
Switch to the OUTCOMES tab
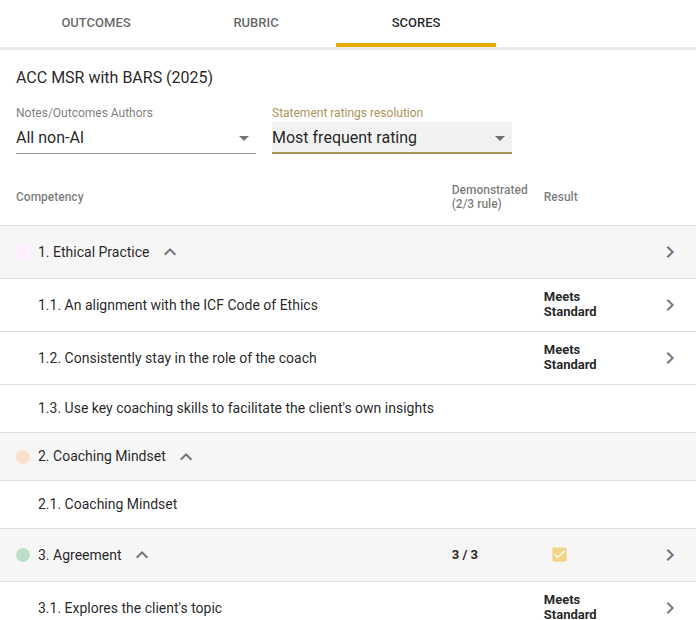(x=96, y=23)
